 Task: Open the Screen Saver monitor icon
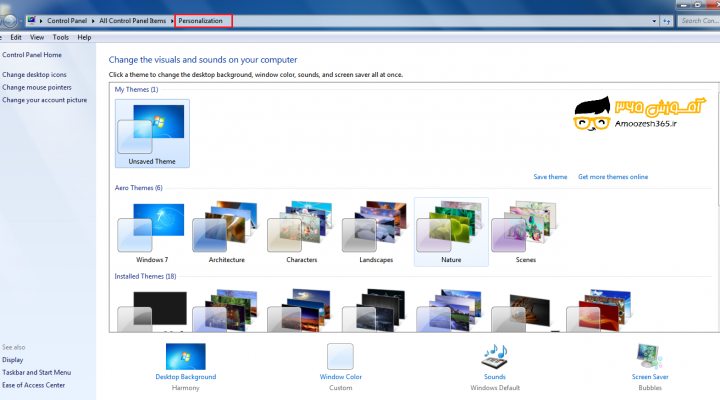click(x=649, y=356)
